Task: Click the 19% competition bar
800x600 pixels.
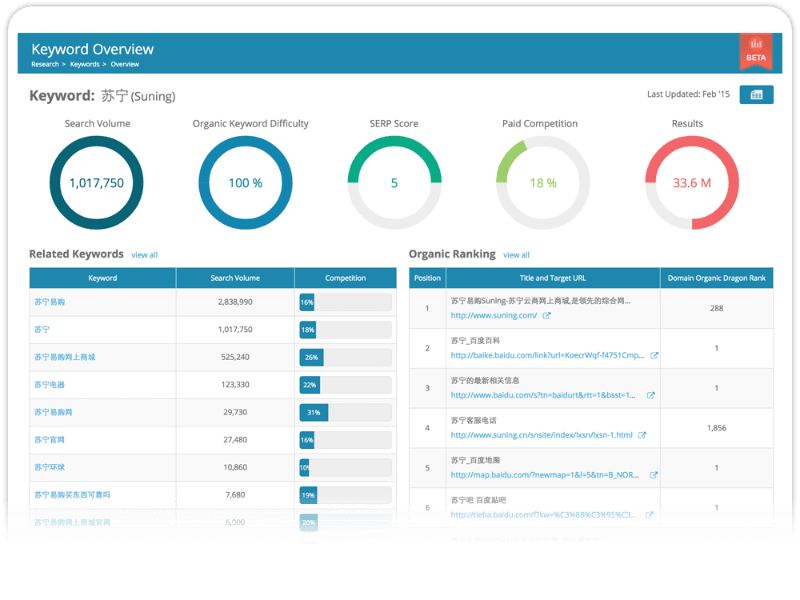Action: [345, 495]
